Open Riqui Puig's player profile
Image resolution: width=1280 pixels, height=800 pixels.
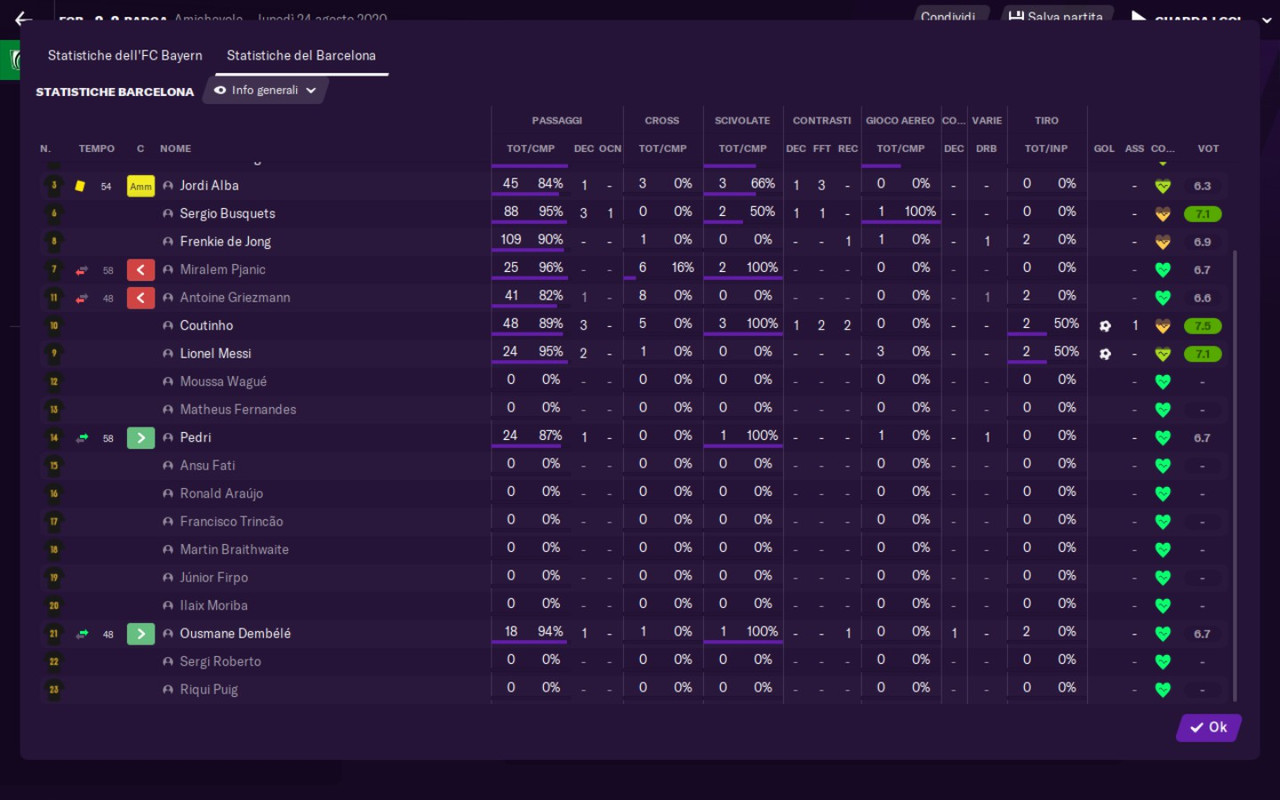point(209,690)
